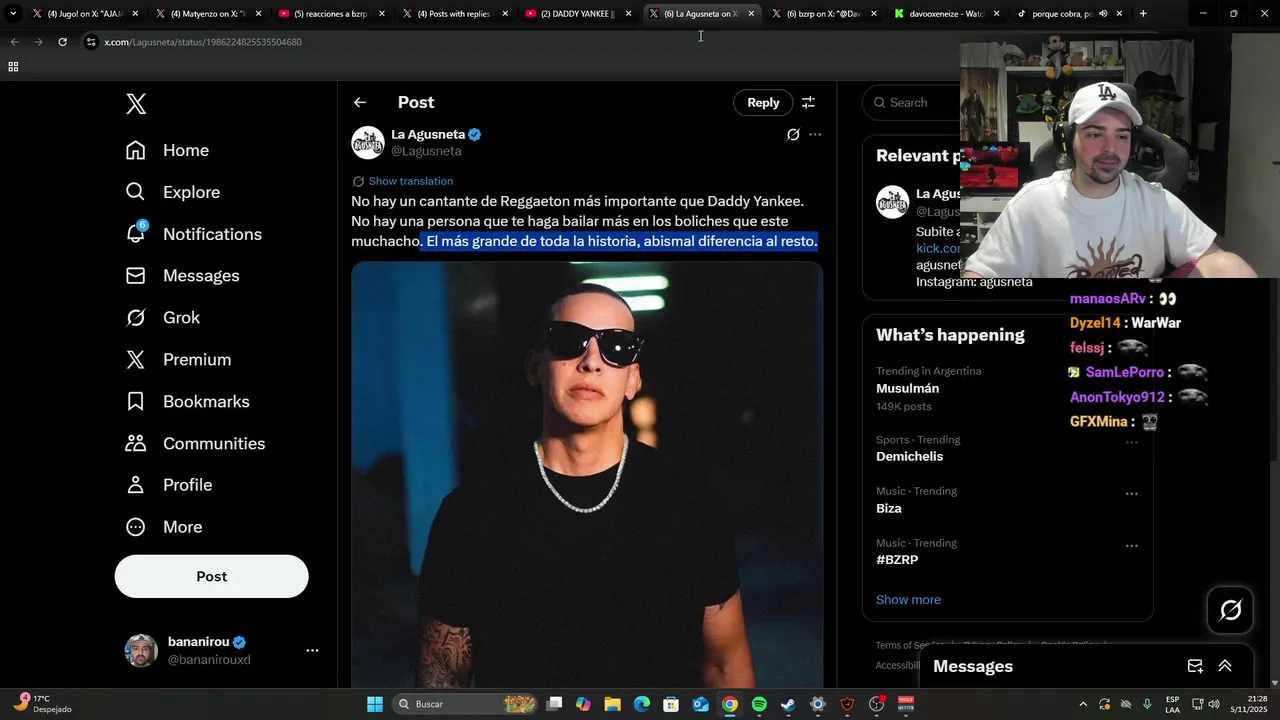
Task: Open Microsoft Edge from the taskbar
Action: (642, 704)
